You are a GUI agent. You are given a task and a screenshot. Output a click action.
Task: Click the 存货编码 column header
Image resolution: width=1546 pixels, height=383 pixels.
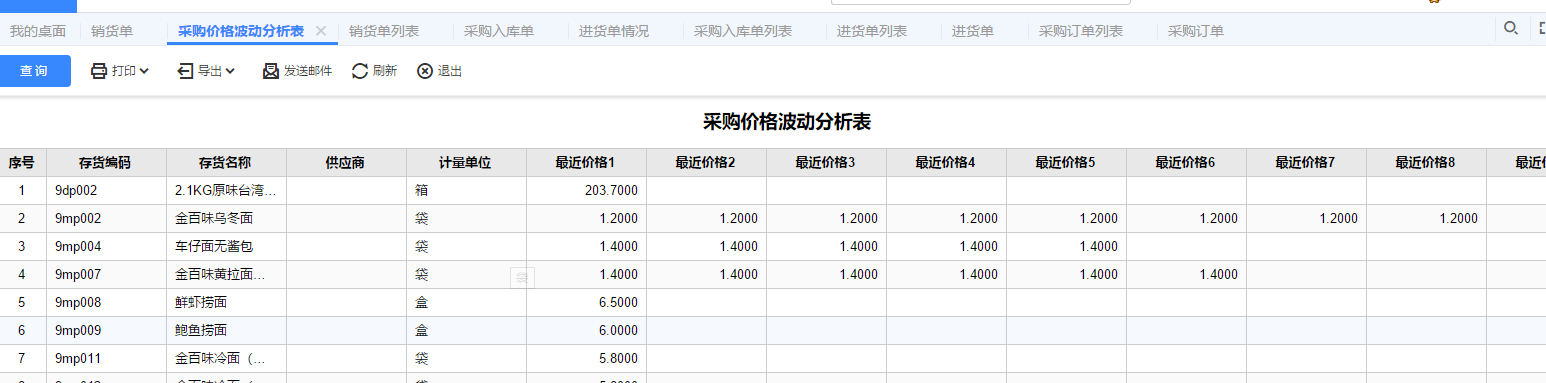click(x=106, y=162)
